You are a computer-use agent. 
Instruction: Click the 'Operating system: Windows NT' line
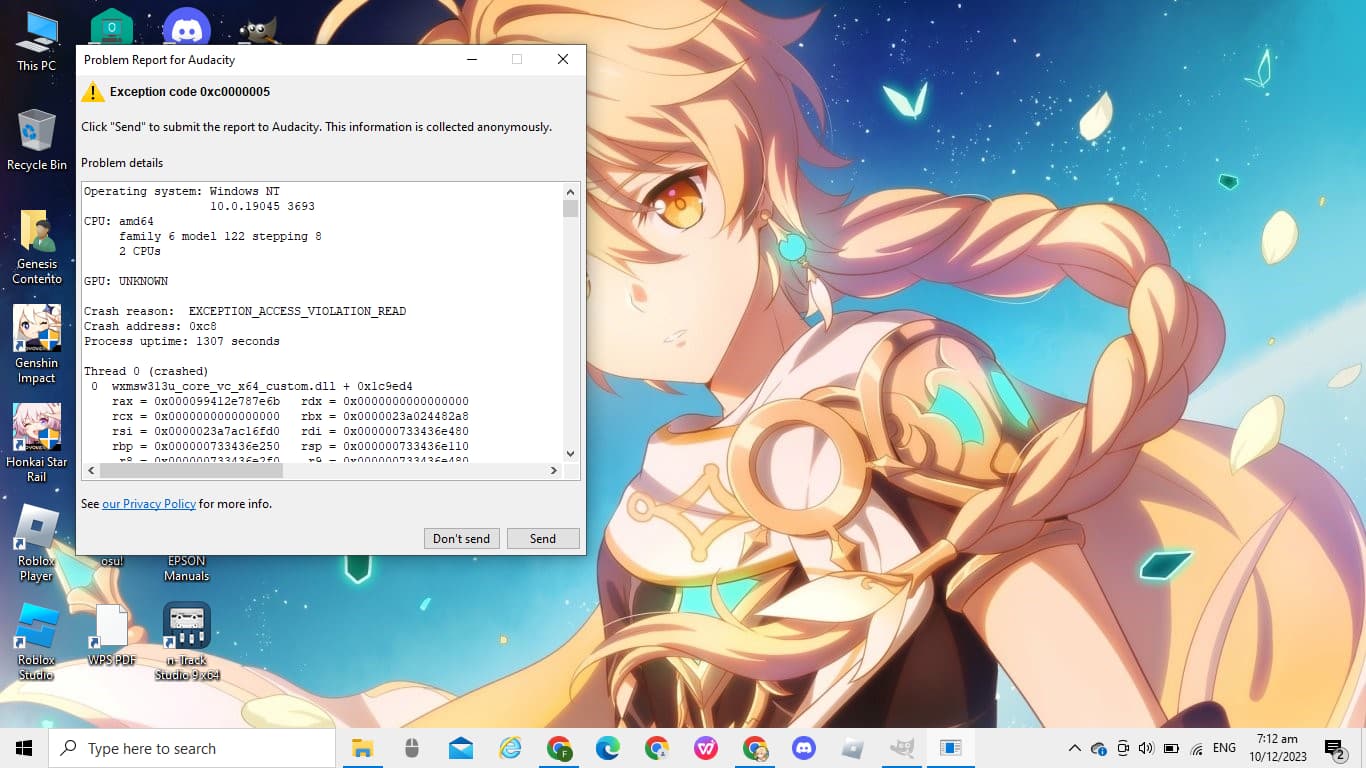[x=182, y=191]
